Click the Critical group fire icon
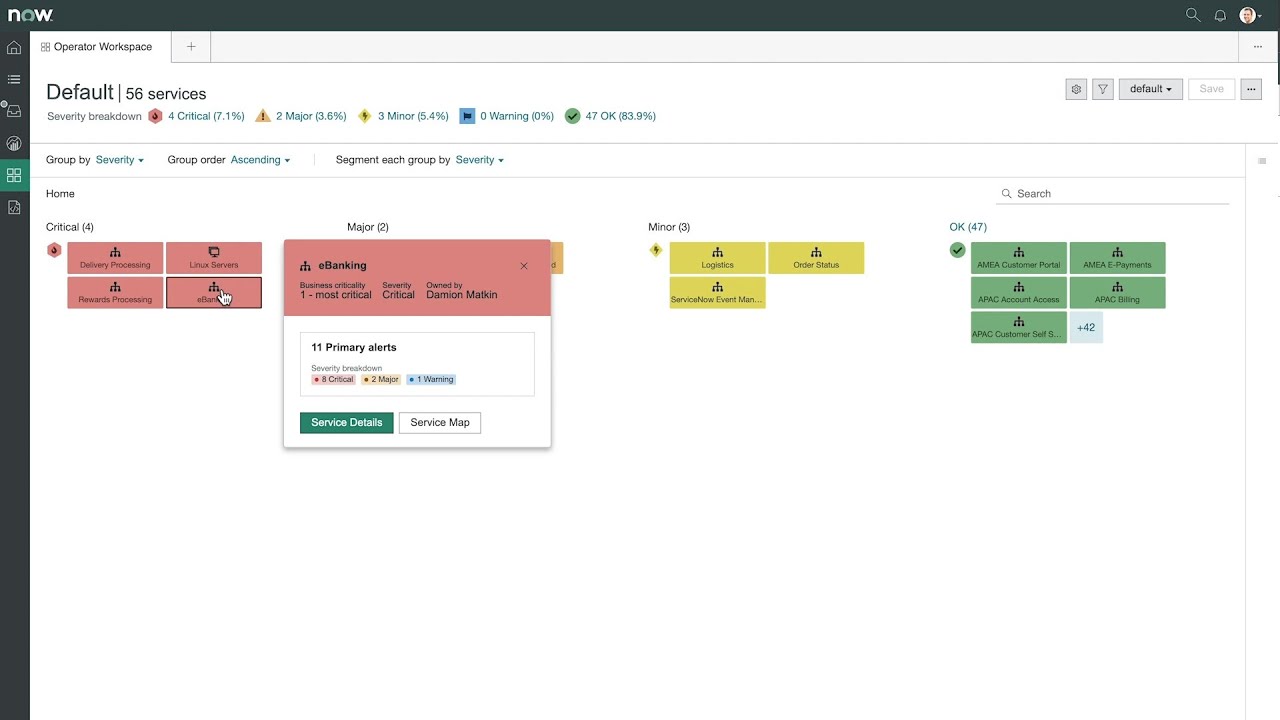This screenshot has height=720, width=1280. (x=55, y=250)
